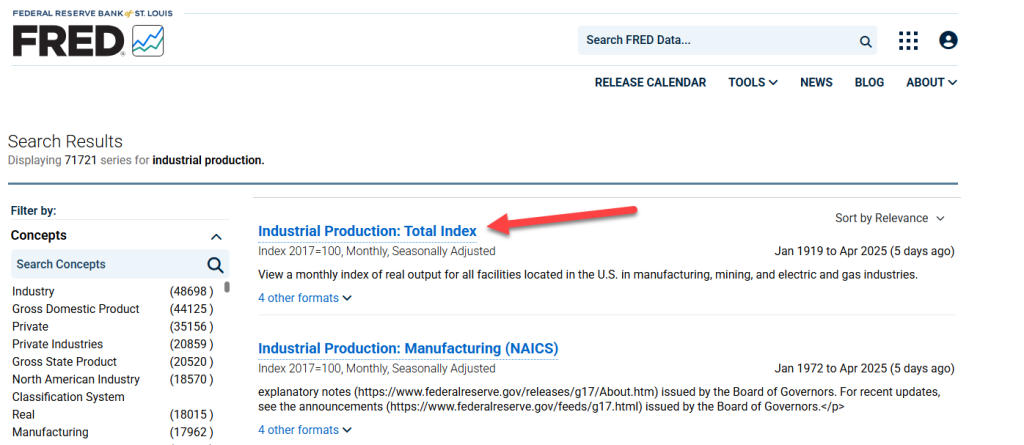Filter by Gross Domestic Product concept
1024x445 pixels.
76,308
